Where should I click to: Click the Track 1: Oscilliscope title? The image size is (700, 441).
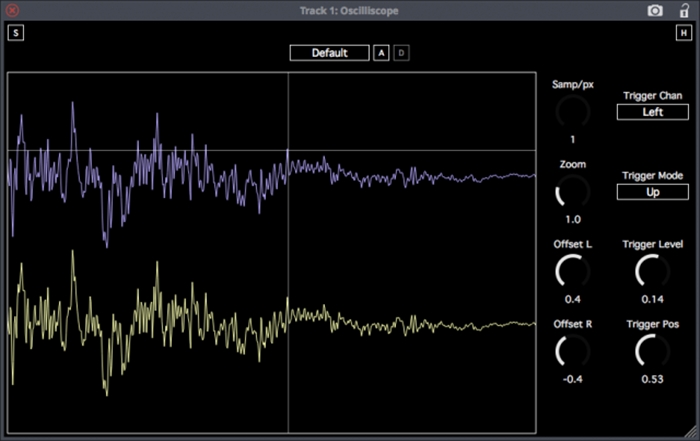click(349, 11)
